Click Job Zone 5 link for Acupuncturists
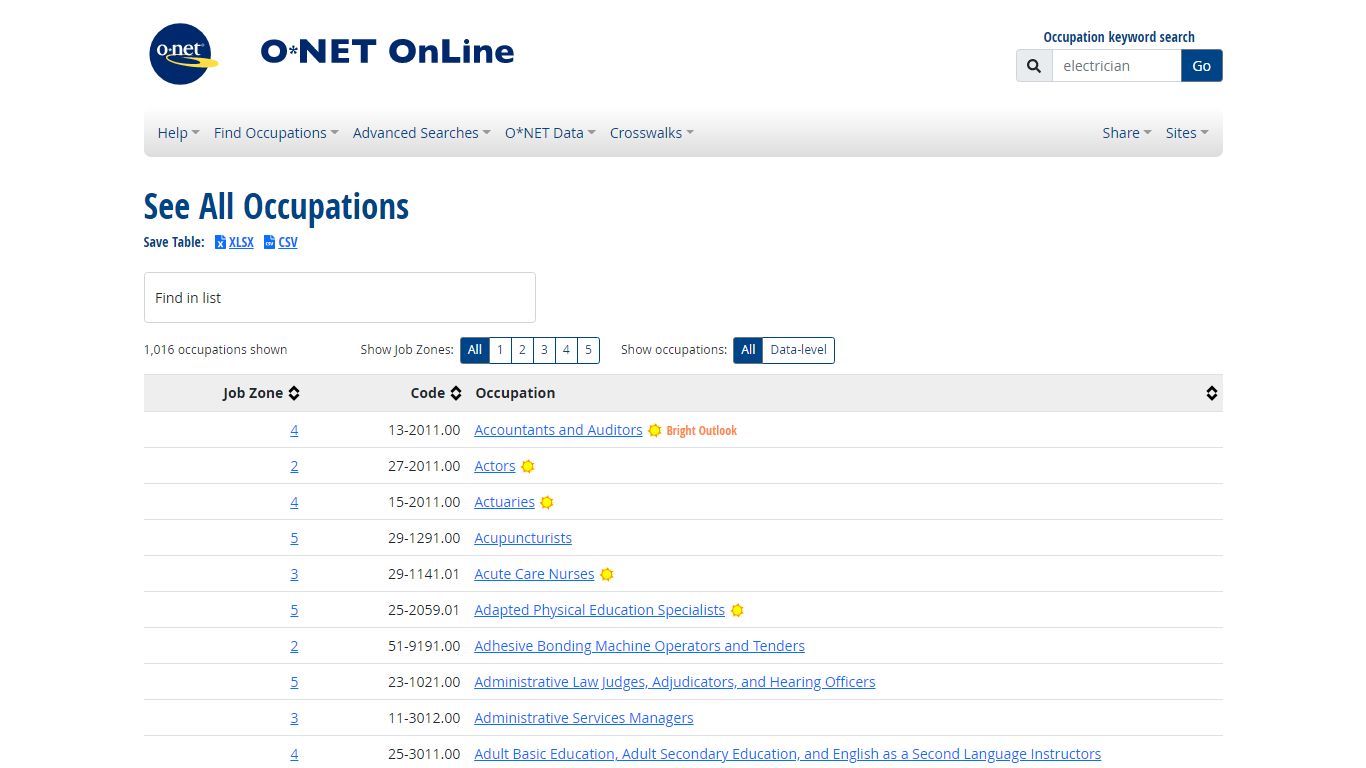 [294, 538]
